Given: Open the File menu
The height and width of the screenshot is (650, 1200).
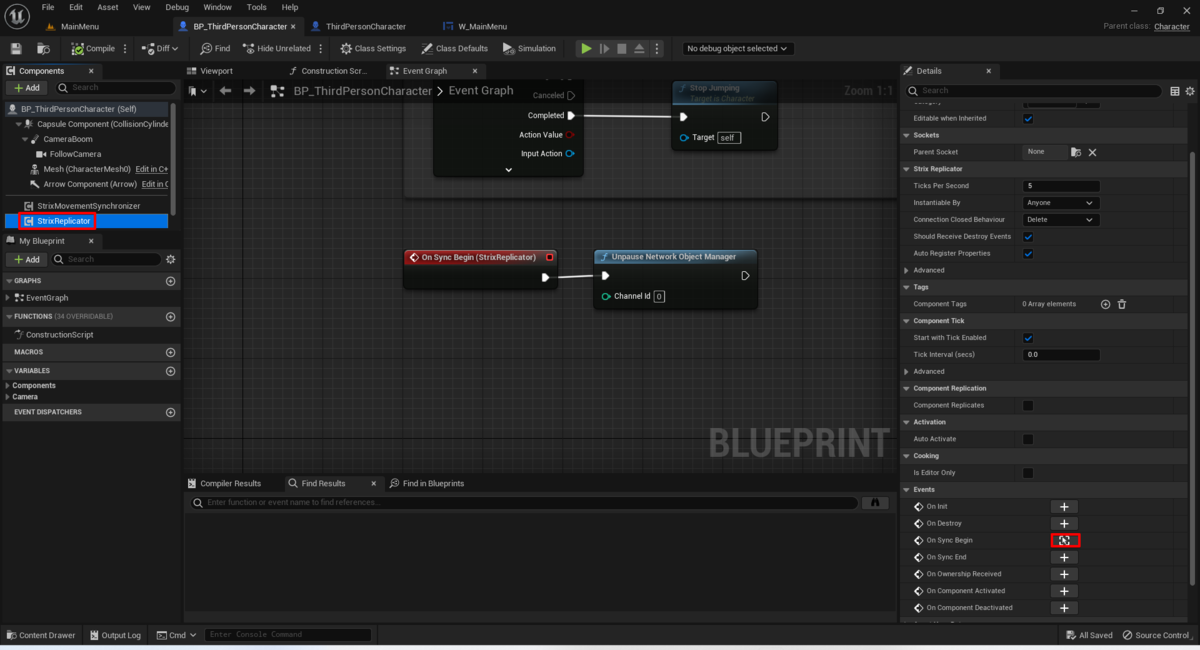Looking at the screenshot, I should pyautogui.click(x=48, y=7).
